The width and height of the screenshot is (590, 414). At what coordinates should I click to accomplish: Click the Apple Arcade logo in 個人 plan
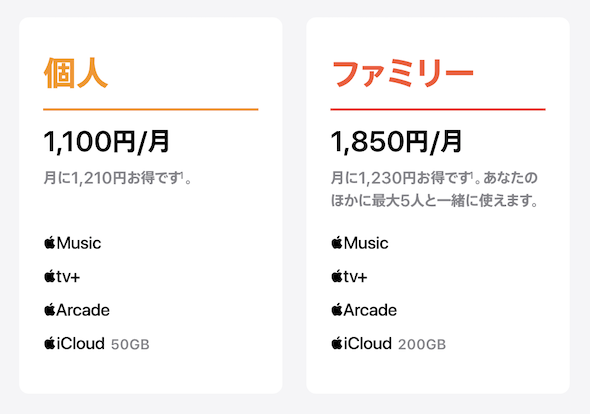pos(77,310)
